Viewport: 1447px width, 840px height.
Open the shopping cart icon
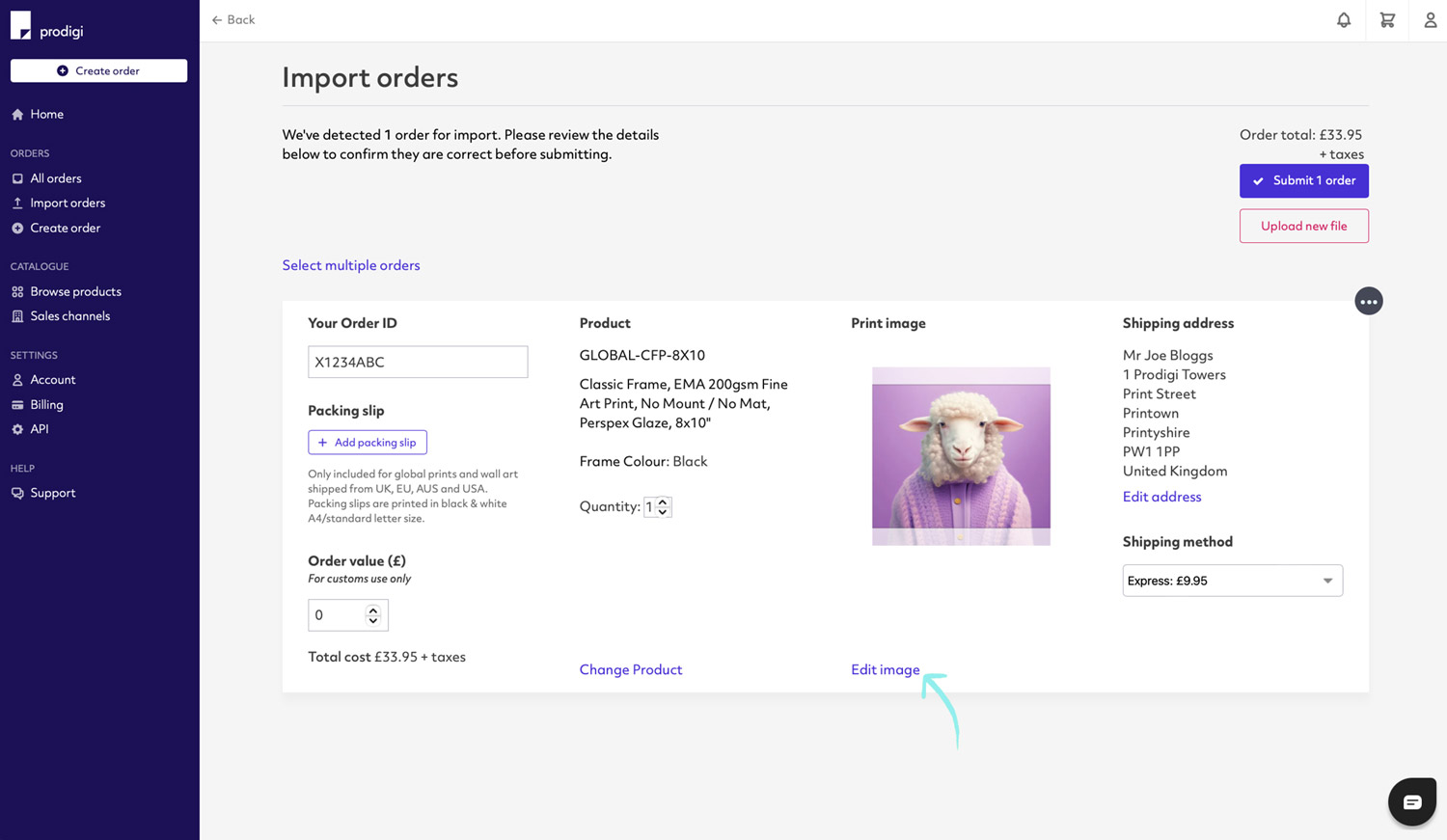(x=1387, y=20)
